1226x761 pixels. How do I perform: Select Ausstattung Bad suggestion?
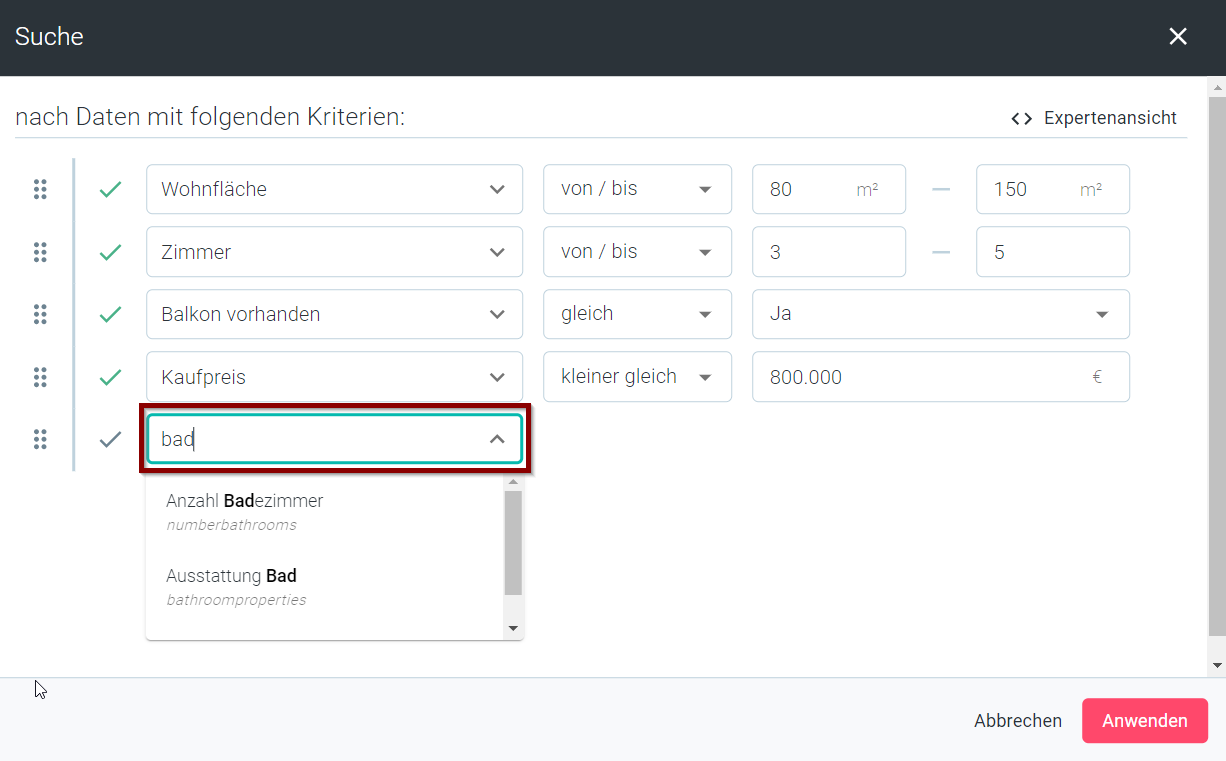click(x=325, y=586)
